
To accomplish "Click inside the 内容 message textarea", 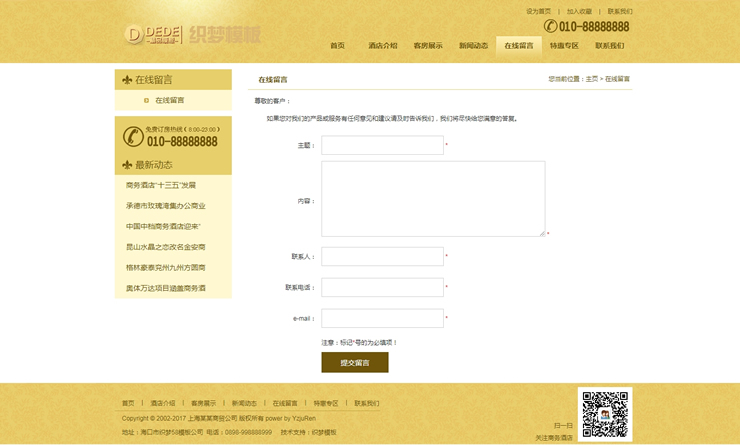I will (432, 199).
